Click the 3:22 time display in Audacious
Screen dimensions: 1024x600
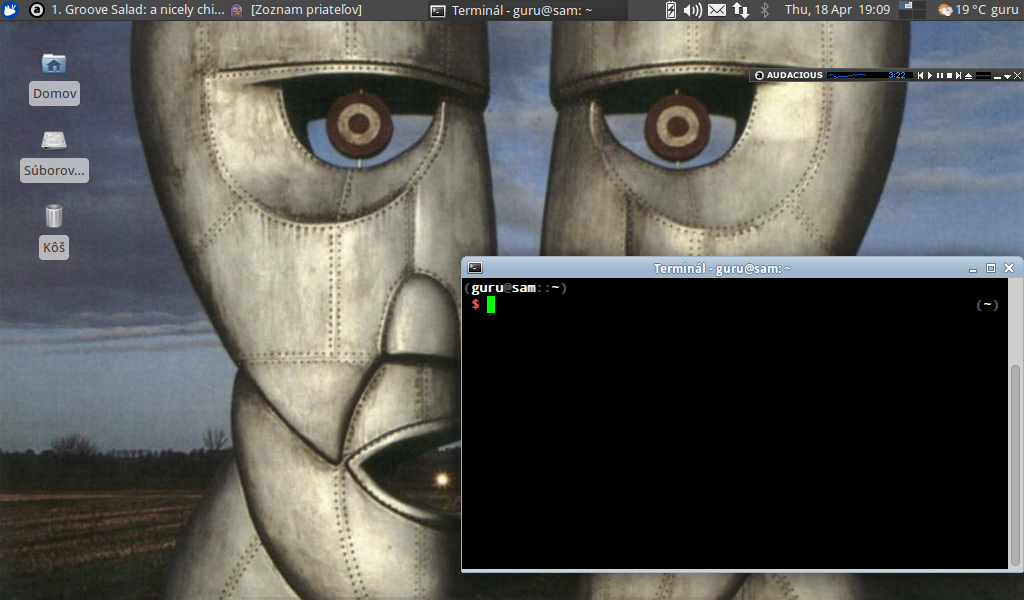point(897,75)
